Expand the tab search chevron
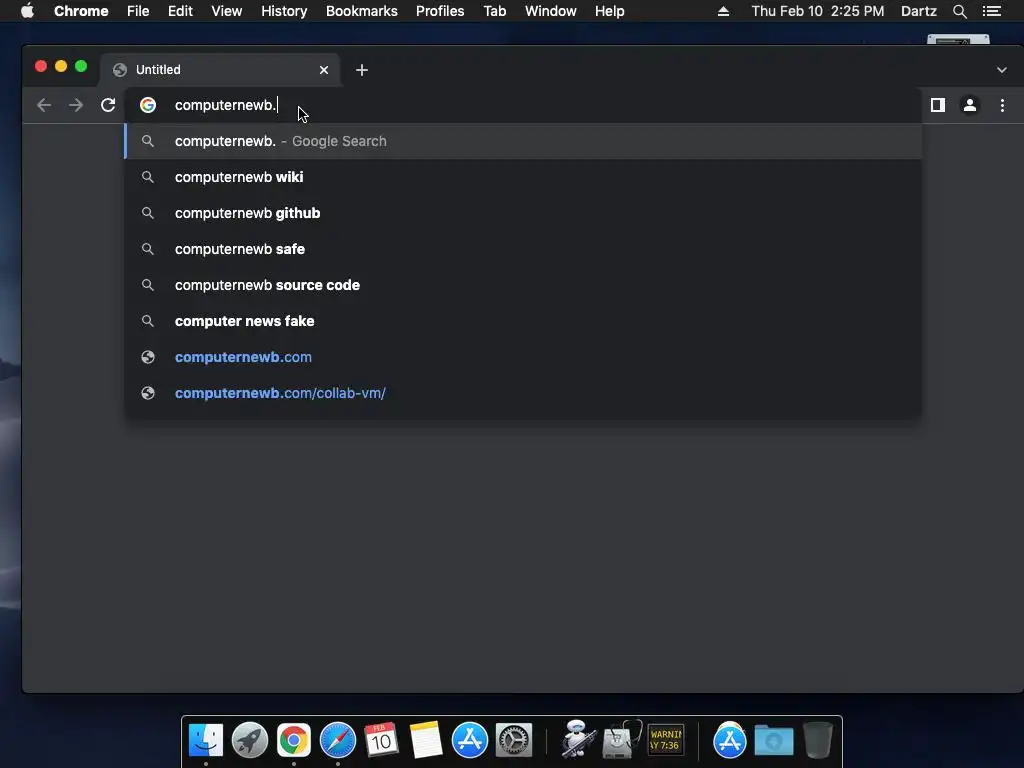The width and height of the screenshot is (1024, 768). (x=1002, y=70)
